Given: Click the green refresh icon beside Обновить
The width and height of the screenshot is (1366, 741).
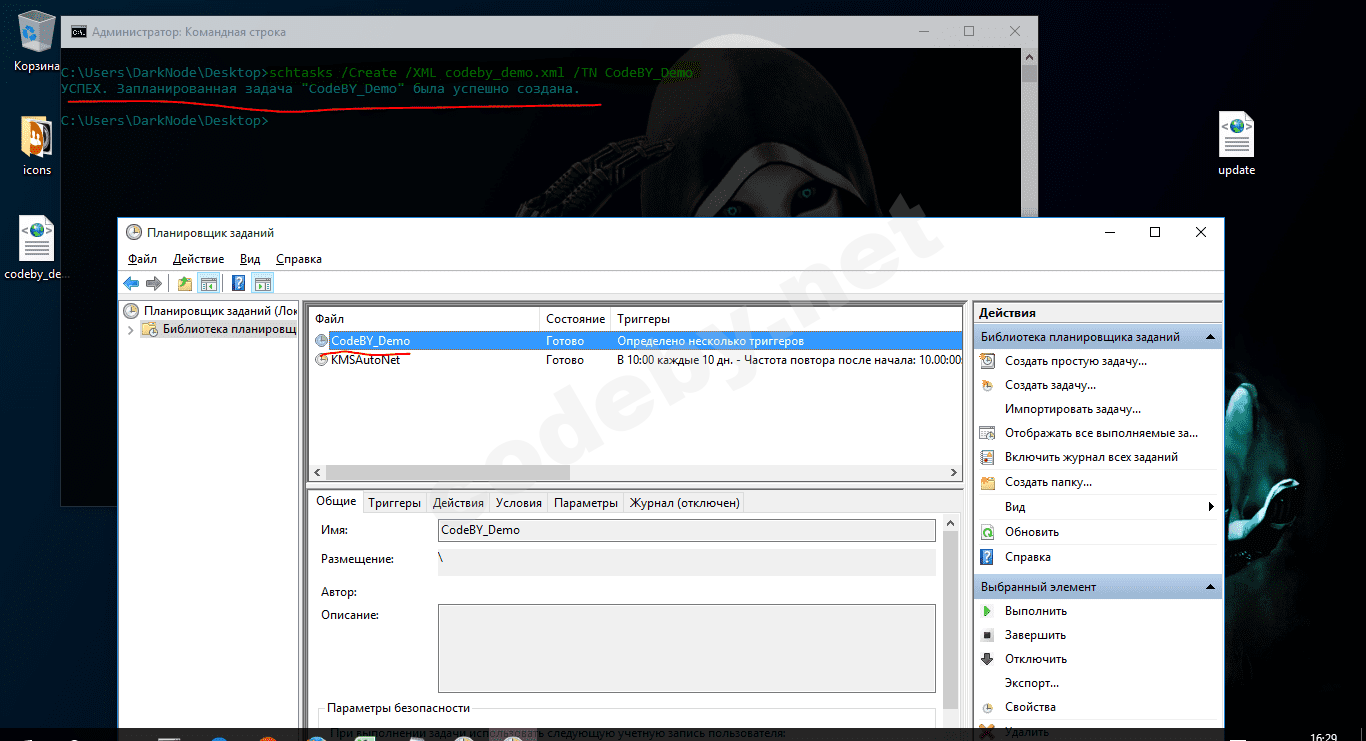Looking at the screenshot, I should (988, 532).
